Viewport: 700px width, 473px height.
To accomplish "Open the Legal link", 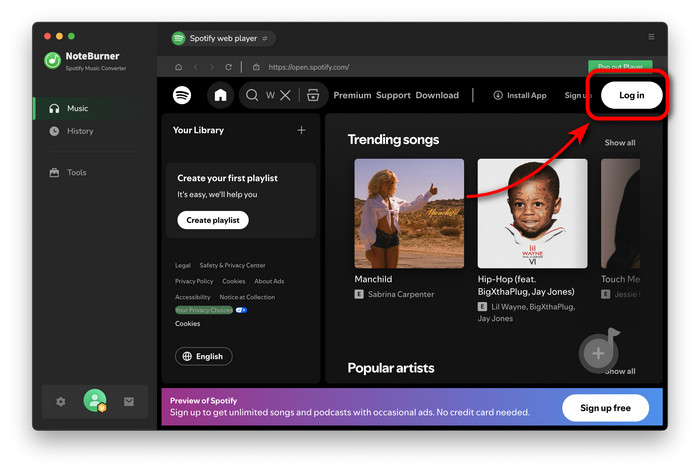I will click(183, 266).
